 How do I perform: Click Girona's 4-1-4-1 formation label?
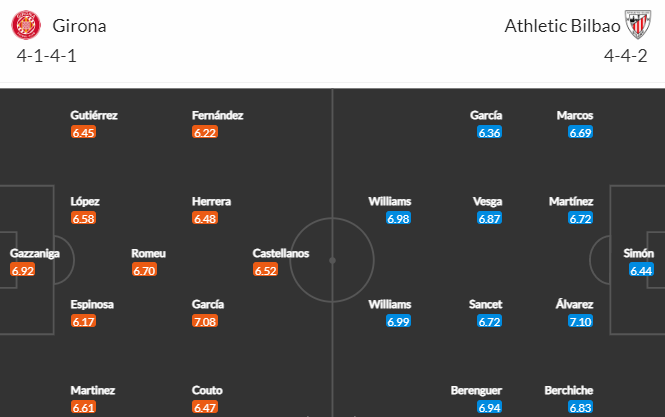click(47, 56)
